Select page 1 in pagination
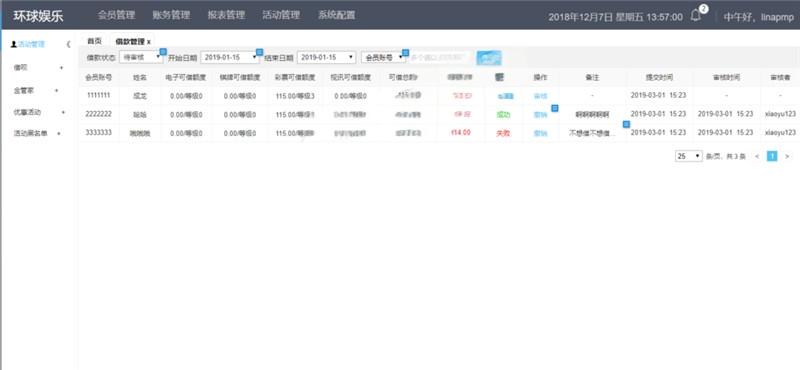 (772, 156)
